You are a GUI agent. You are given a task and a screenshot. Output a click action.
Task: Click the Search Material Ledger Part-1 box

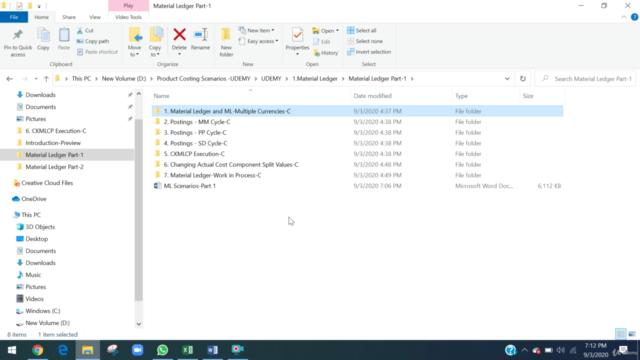[x=586, y=79]
